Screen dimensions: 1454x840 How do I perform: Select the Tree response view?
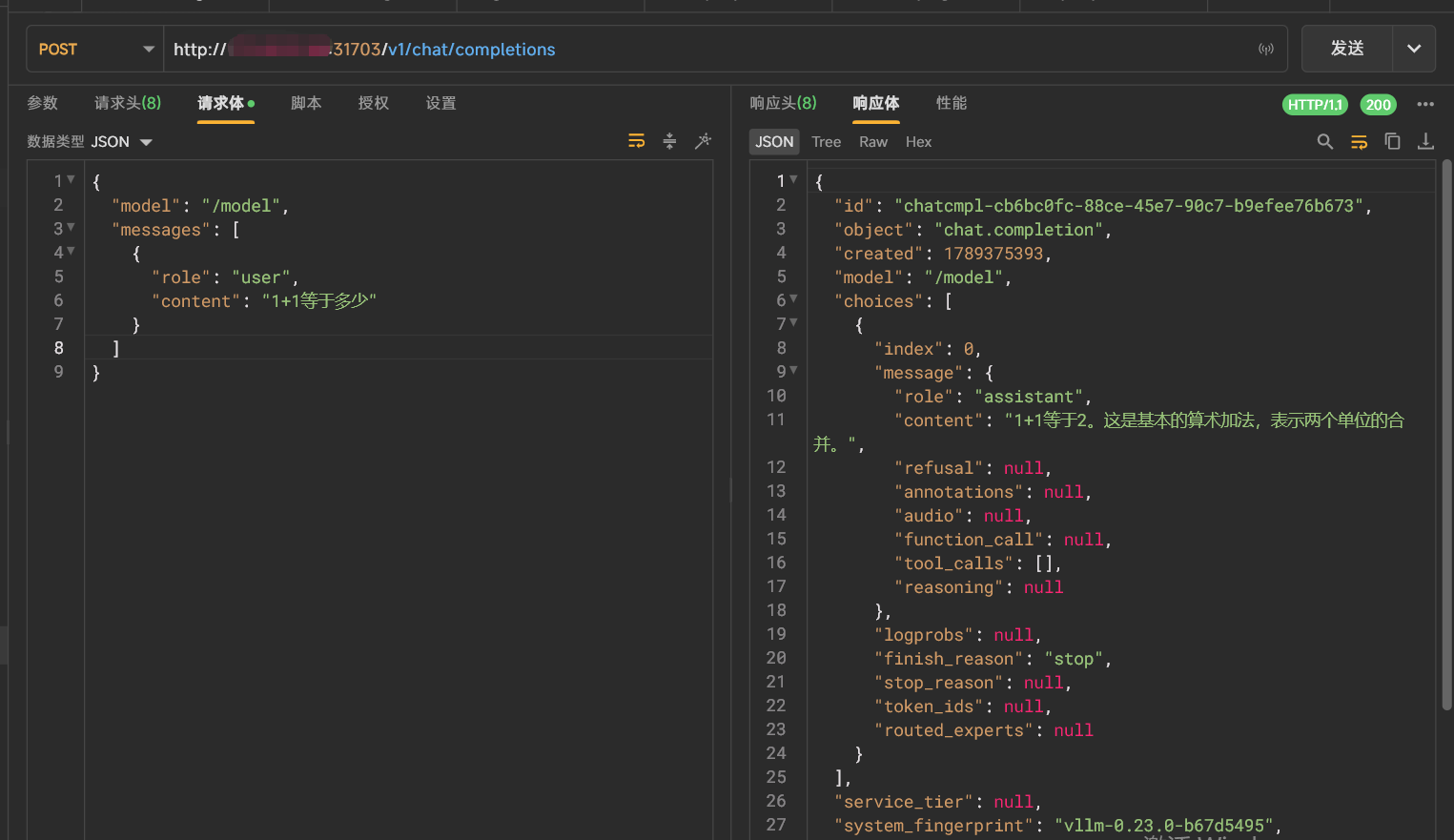pos(827,142)
